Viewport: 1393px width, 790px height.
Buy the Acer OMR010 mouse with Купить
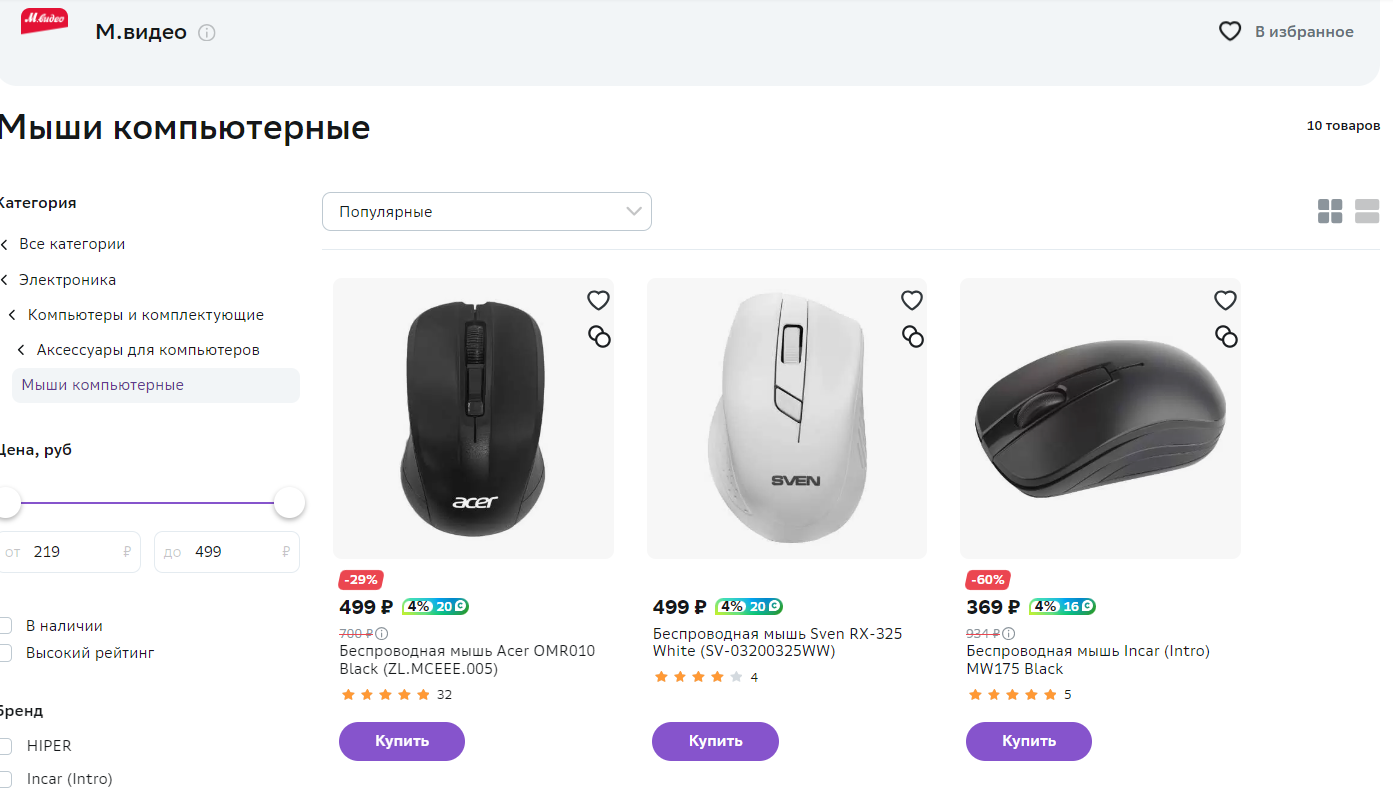402,741
